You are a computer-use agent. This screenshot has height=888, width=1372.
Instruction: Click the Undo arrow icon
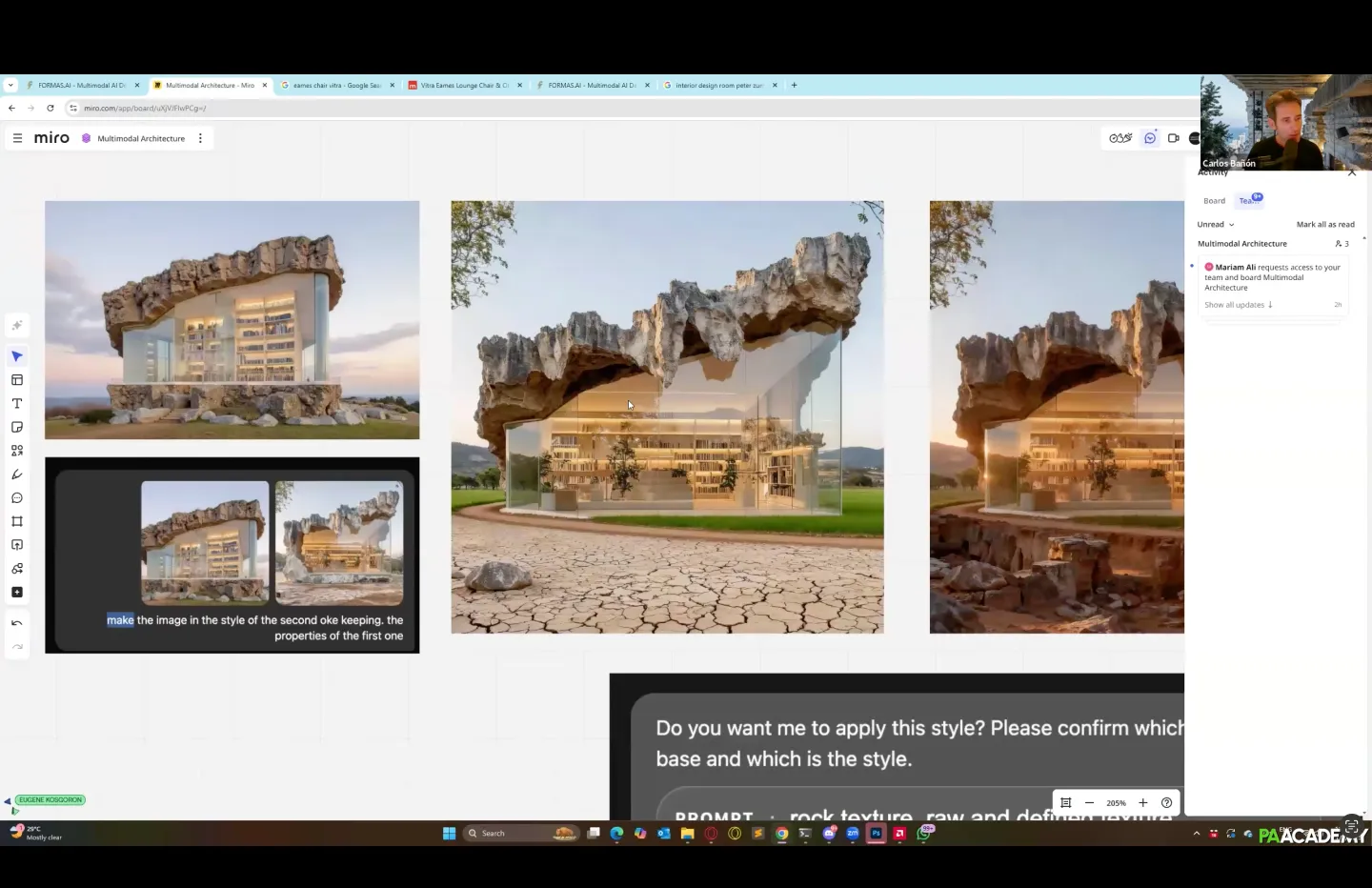tap(17, 623)
